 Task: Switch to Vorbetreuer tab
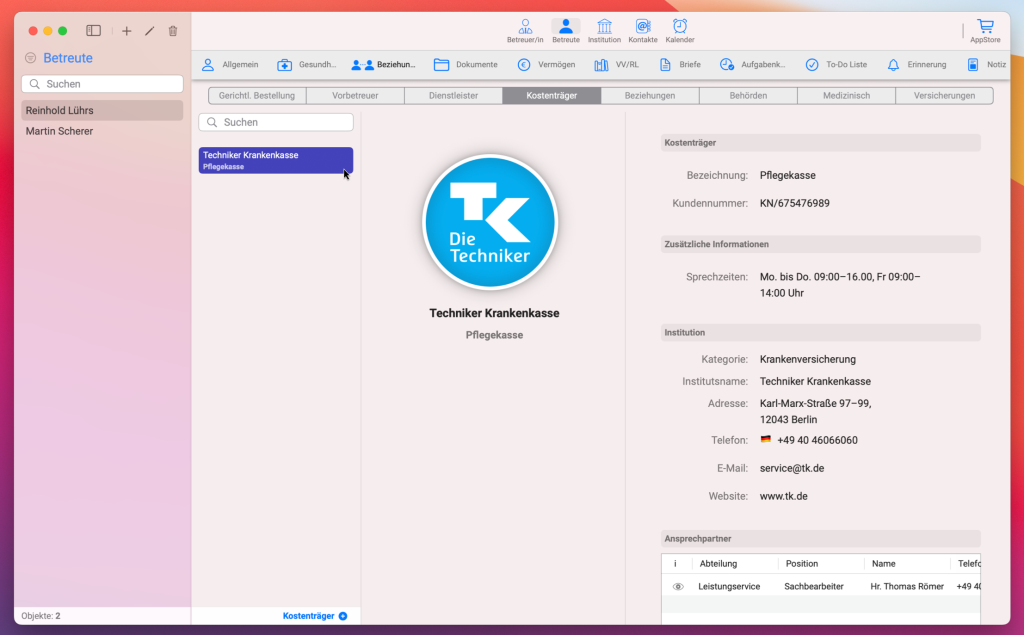coord(355,95)
